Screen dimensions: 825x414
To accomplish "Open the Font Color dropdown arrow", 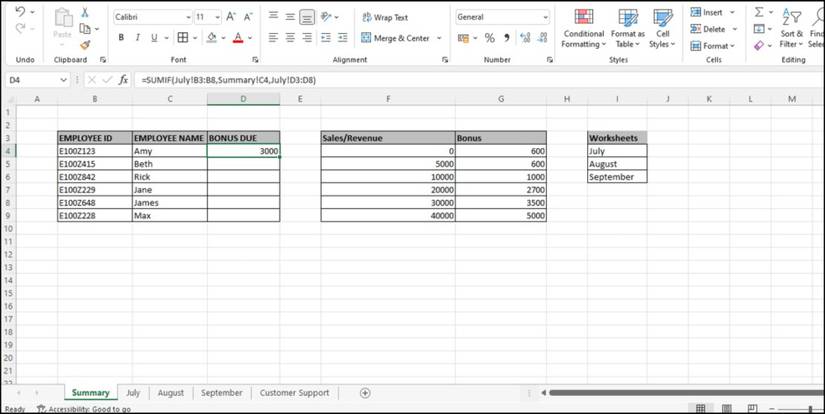I will click(x=250, y=38).
